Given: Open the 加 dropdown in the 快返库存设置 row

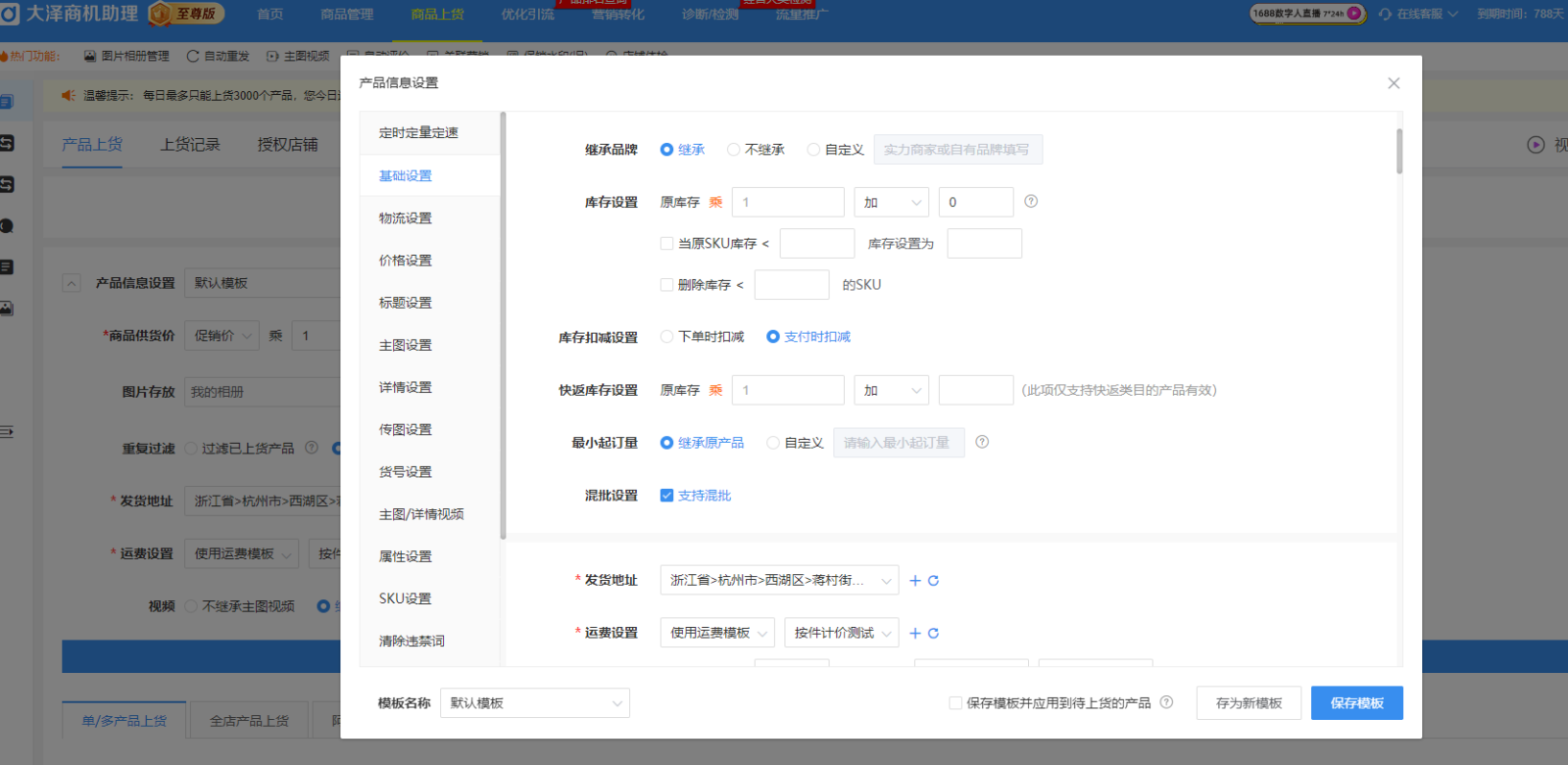Looking at the screenshot, I should (892, 390).
